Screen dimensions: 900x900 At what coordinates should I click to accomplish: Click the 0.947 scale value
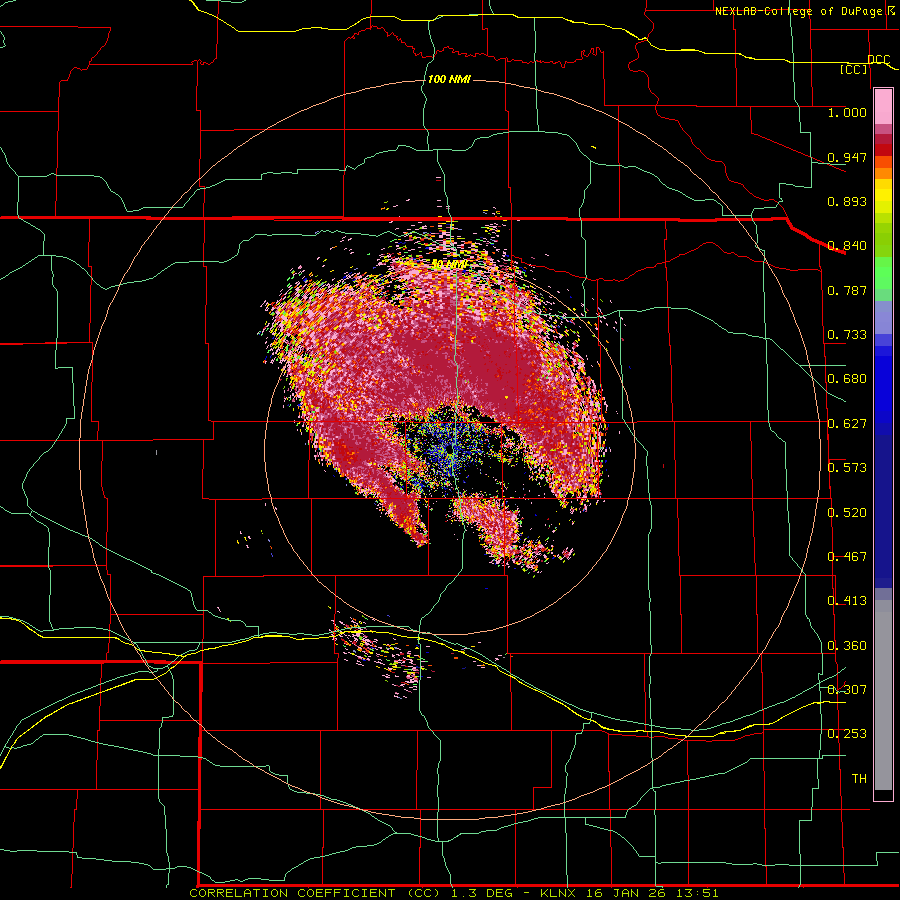[847, 157]
